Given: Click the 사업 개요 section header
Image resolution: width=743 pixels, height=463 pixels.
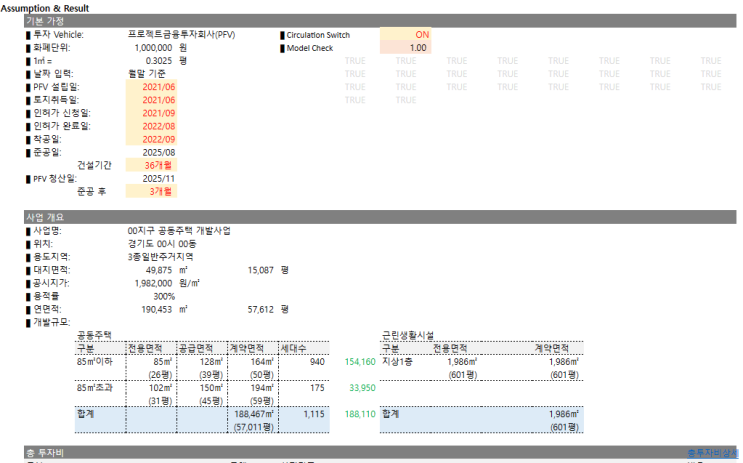Looking at the screenshot, I should (x=380, y=217).
